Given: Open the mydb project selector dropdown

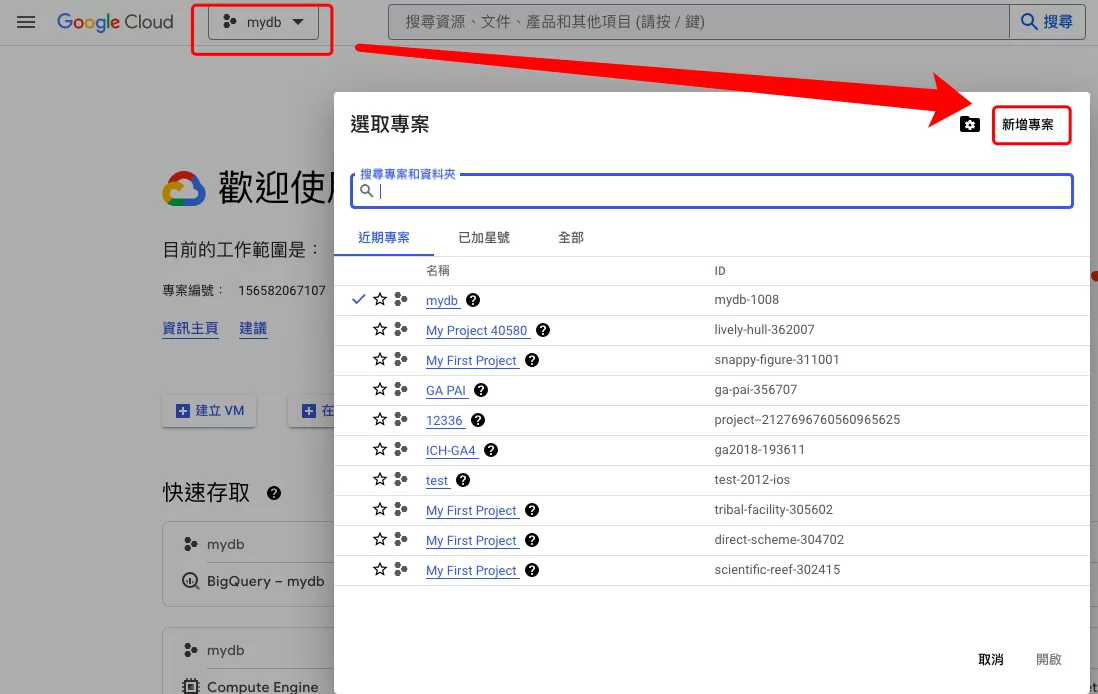Looking at the screenshot, I should tap(263, 22).
